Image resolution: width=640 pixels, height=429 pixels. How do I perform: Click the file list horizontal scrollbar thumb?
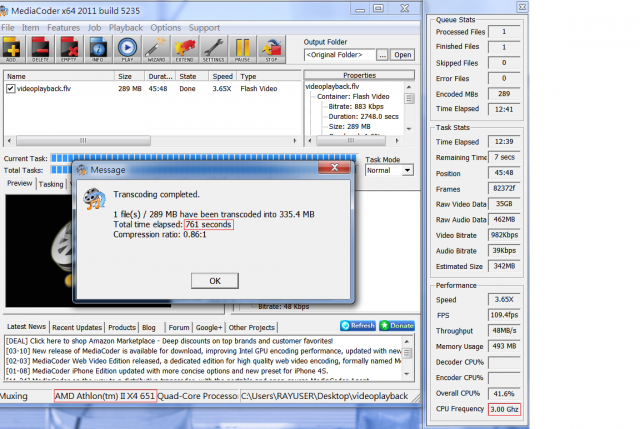(x=83, y=140)
